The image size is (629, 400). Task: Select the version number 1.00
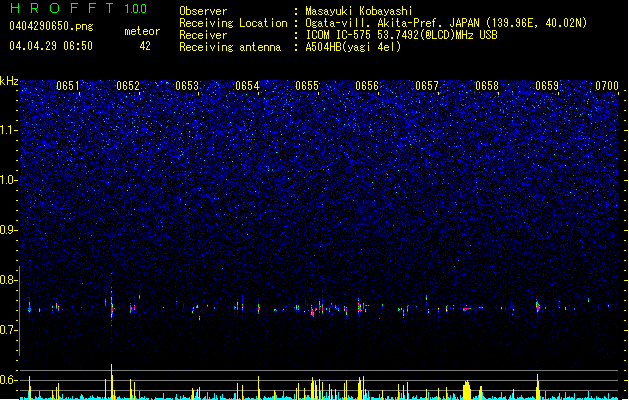(x=136, y=9)
